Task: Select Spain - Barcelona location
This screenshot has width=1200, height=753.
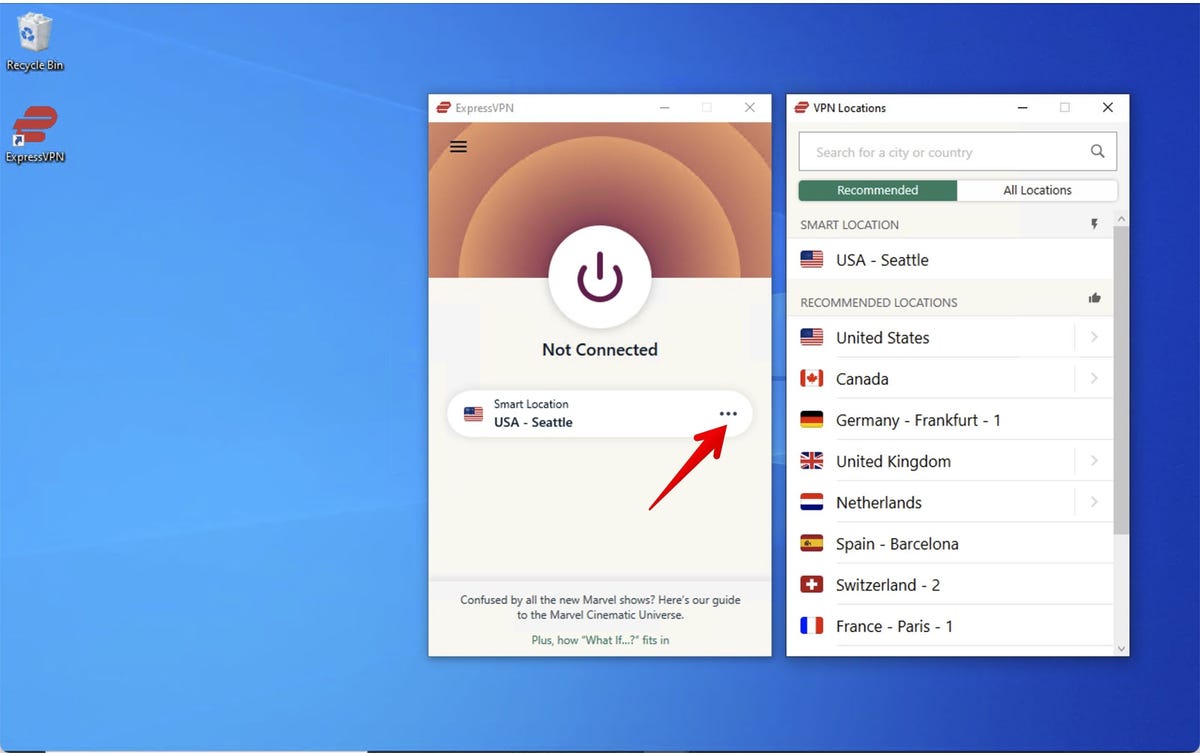Action: [950, 544]
